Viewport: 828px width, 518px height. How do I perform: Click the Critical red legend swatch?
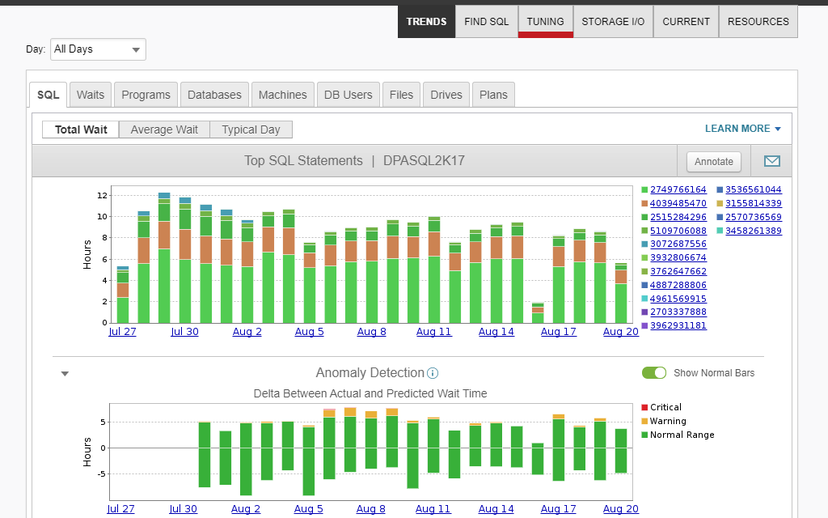tap(644, 408)
